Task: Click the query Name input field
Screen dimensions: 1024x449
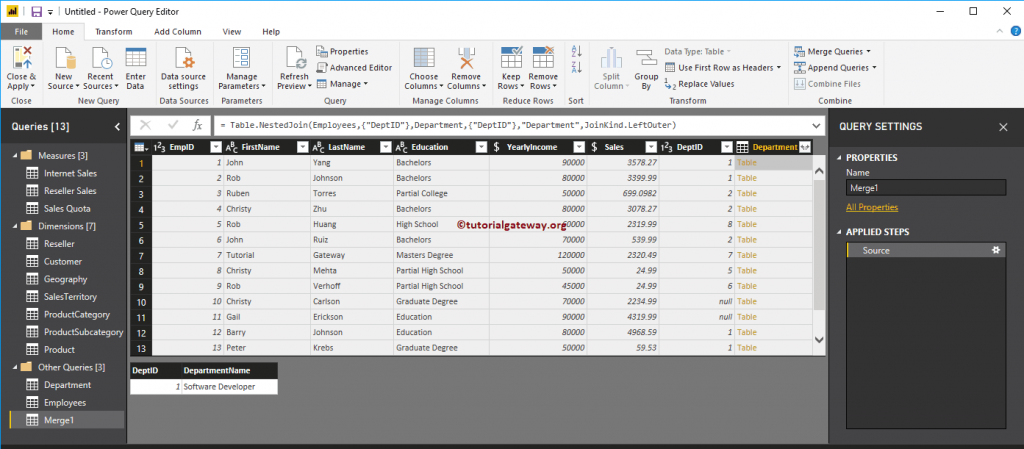Action: (x=925, y=188)
